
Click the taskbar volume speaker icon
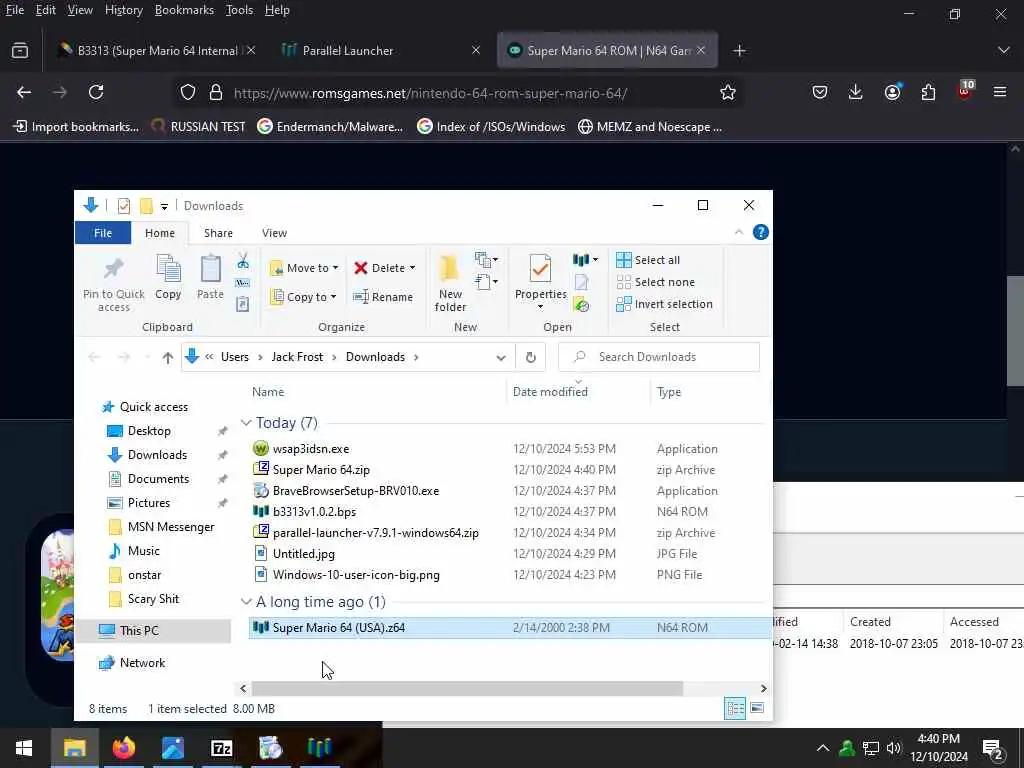tap(894, 748)
